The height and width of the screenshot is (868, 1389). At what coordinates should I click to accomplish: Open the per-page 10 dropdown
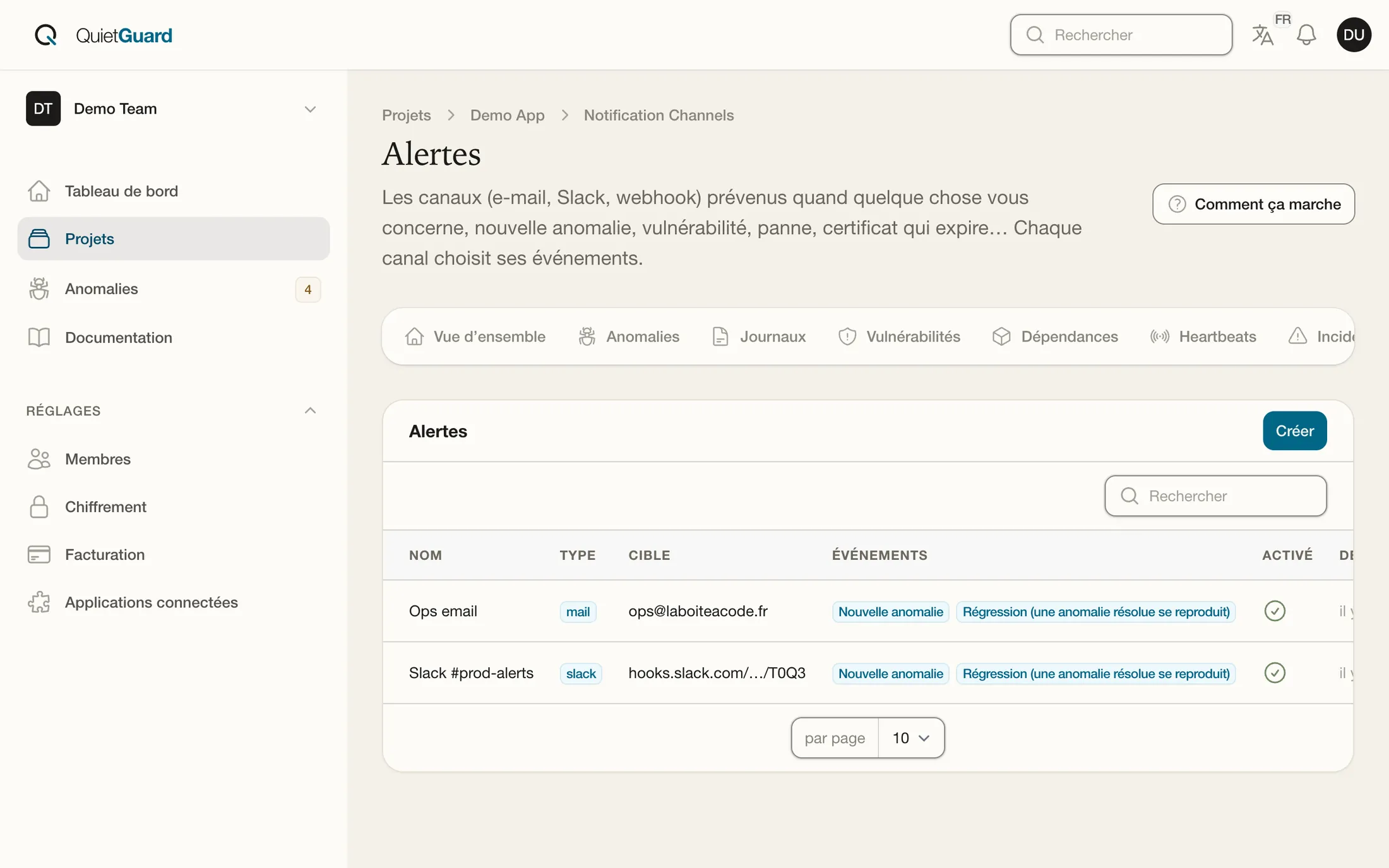click(x=911, y=737)
